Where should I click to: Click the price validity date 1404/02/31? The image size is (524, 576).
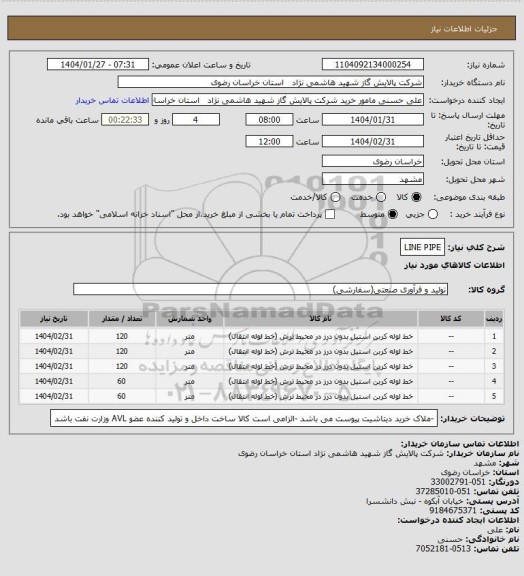tap(373, 141)
